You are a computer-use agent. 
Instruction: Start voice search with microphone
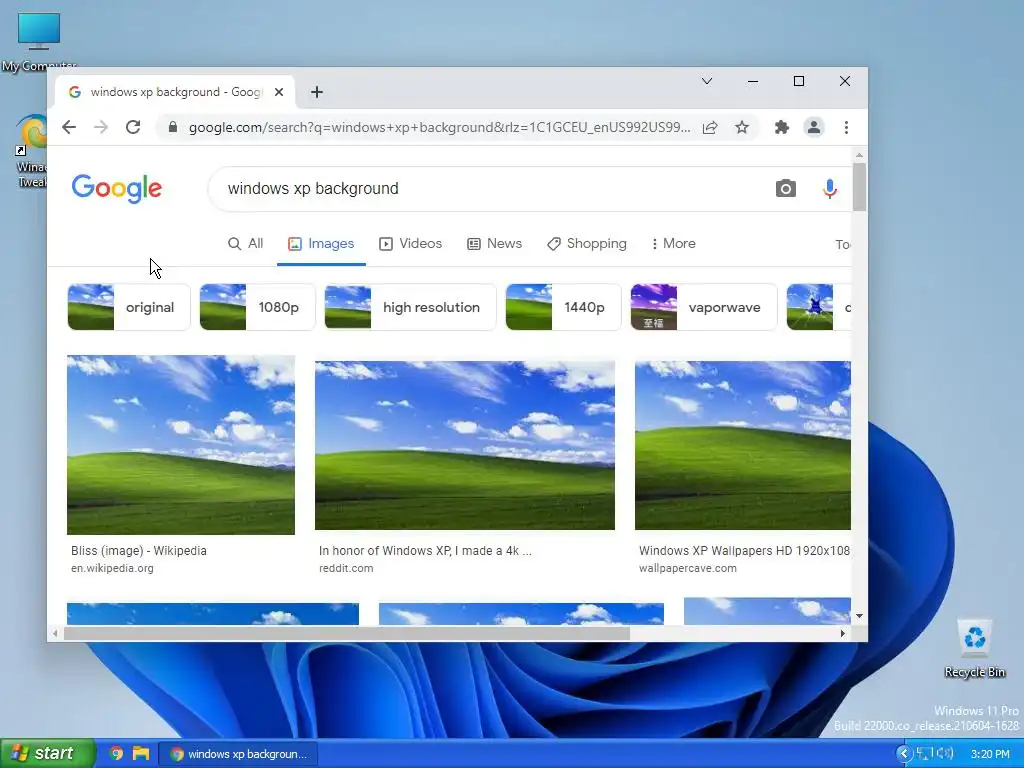829,189
